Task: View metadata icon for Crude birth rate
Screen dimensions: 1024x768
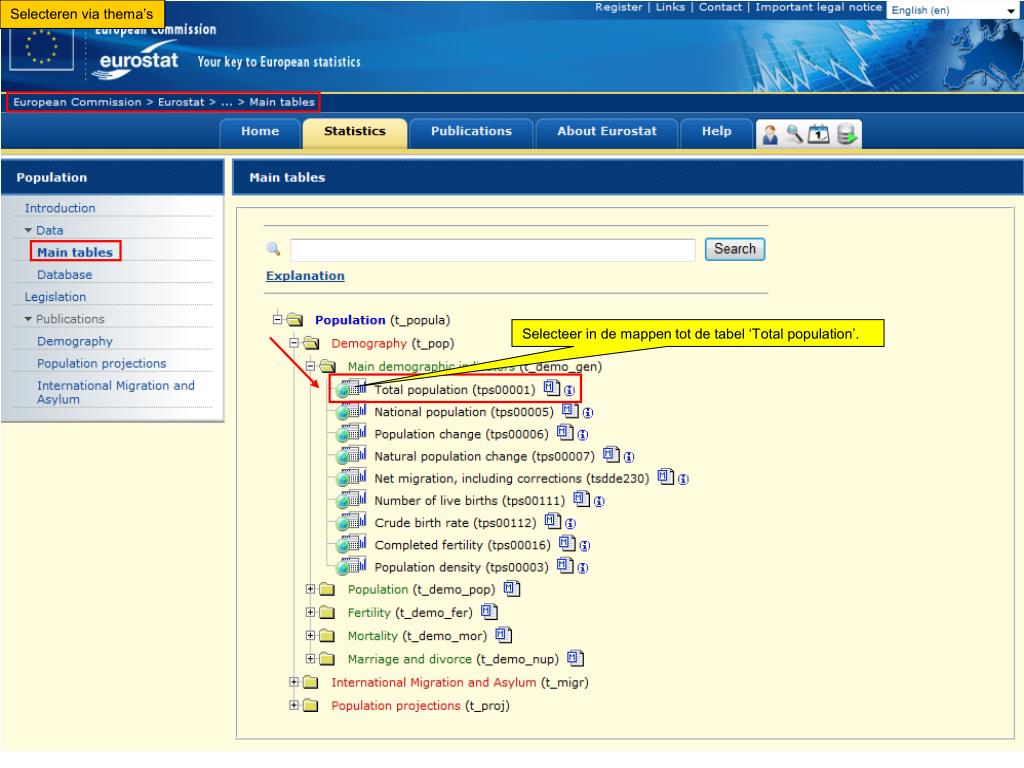Action: 553,521
